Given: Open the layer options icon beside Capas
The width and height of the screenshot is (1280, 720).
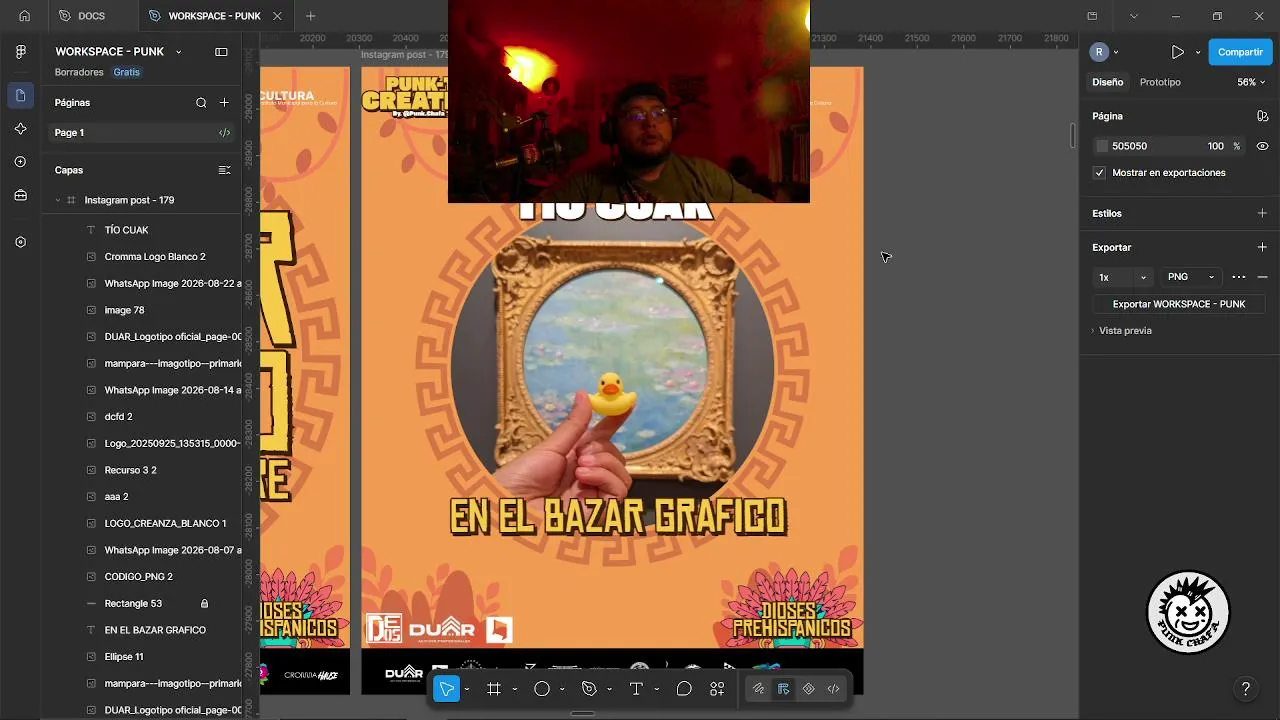Looking at the screenshot, I should [x=224, y=170].
